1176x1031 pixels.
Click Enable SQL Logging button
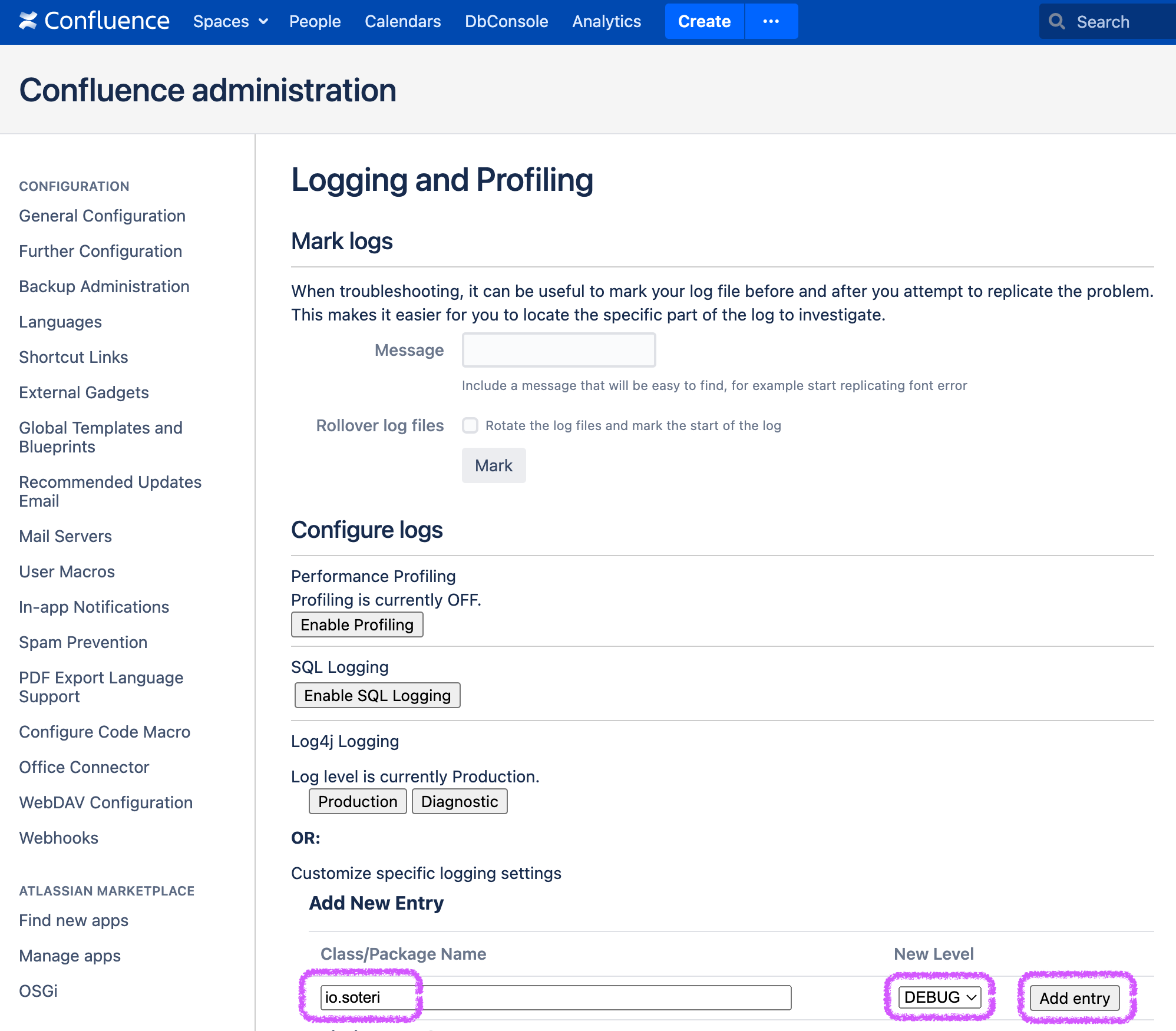[x=377, y=695]
